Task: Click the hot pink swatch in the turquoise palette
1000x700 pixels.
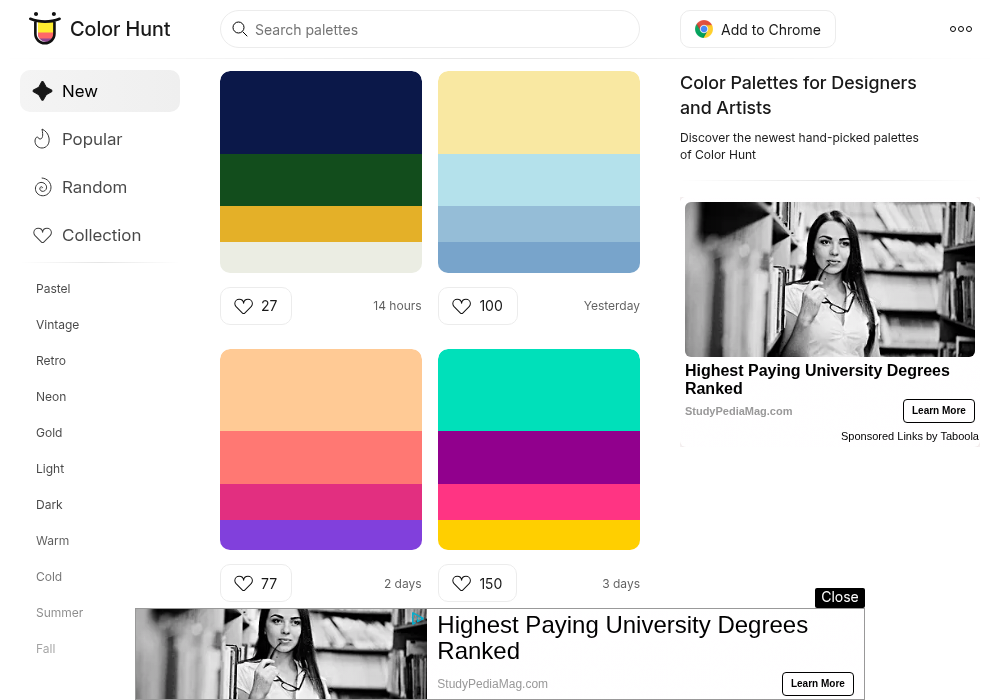Action: 539,502
